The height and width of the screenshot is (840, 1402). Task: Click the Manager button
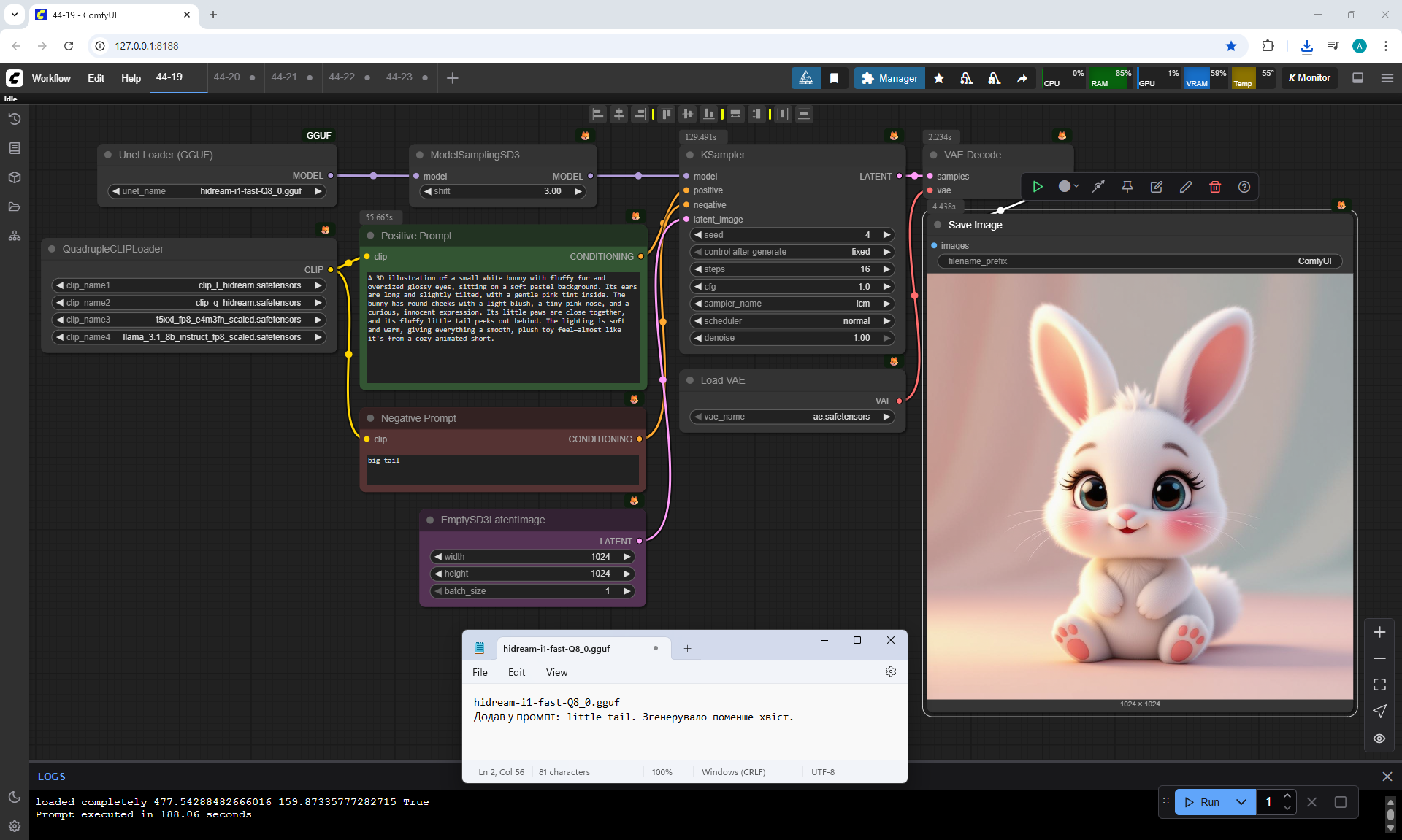pyautogui.click(x=889, y=78)
